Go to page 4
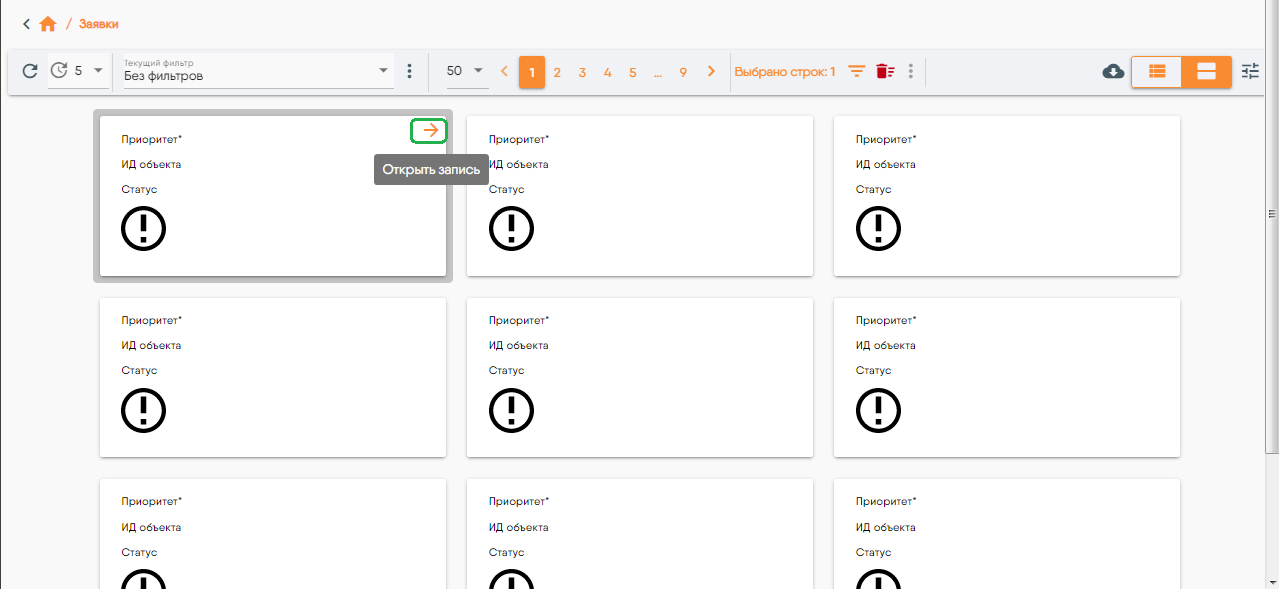 (607, 72)
